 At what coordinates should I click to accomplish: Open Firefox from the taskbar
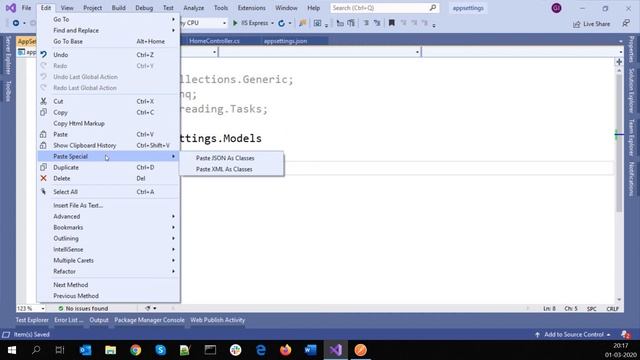pos(286,350)
